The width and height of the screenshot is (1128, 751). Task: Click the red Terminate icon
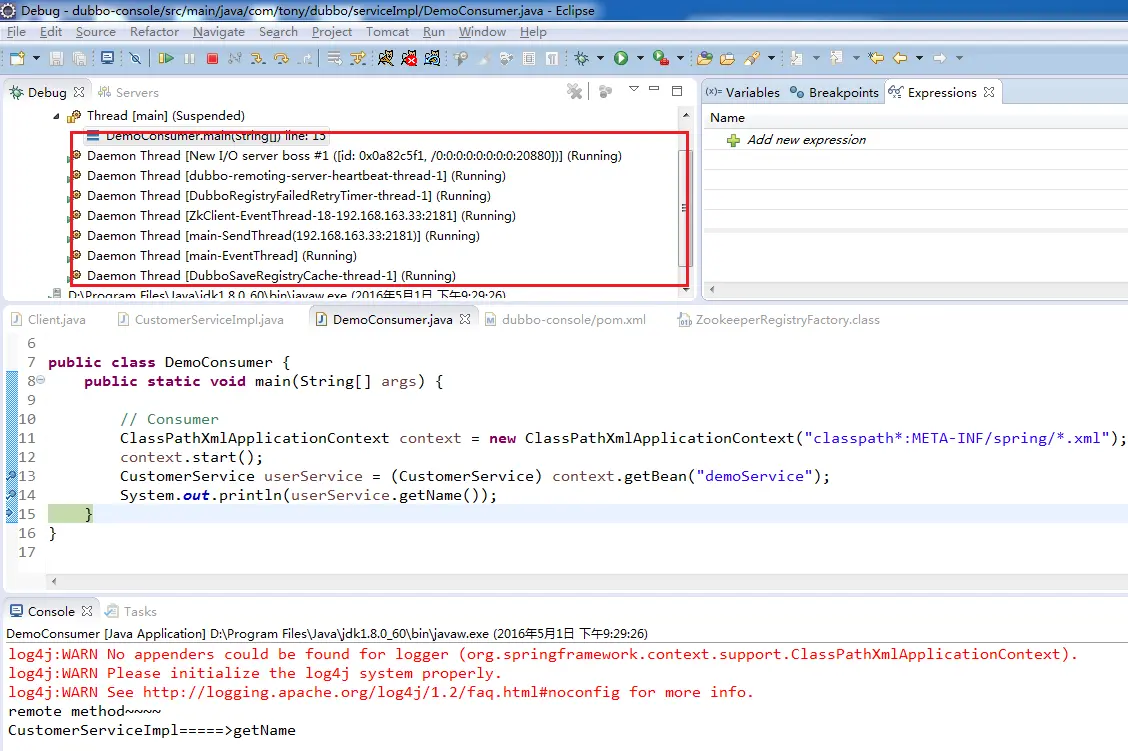212,58
